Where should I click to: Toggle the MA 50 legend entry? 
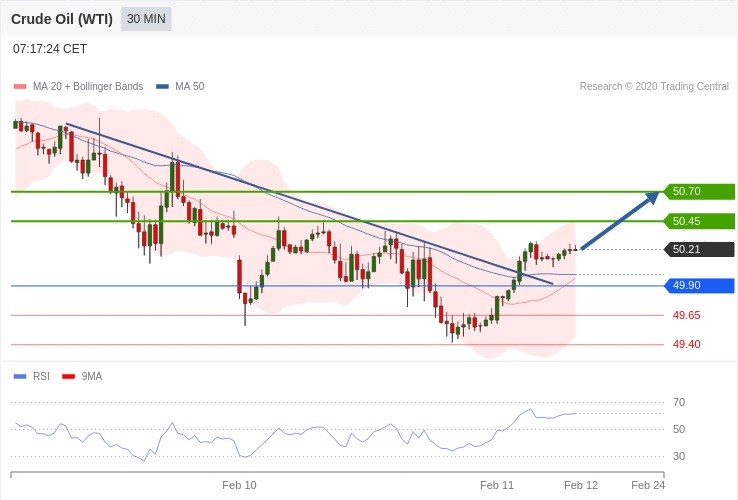(x=180, y=87)
